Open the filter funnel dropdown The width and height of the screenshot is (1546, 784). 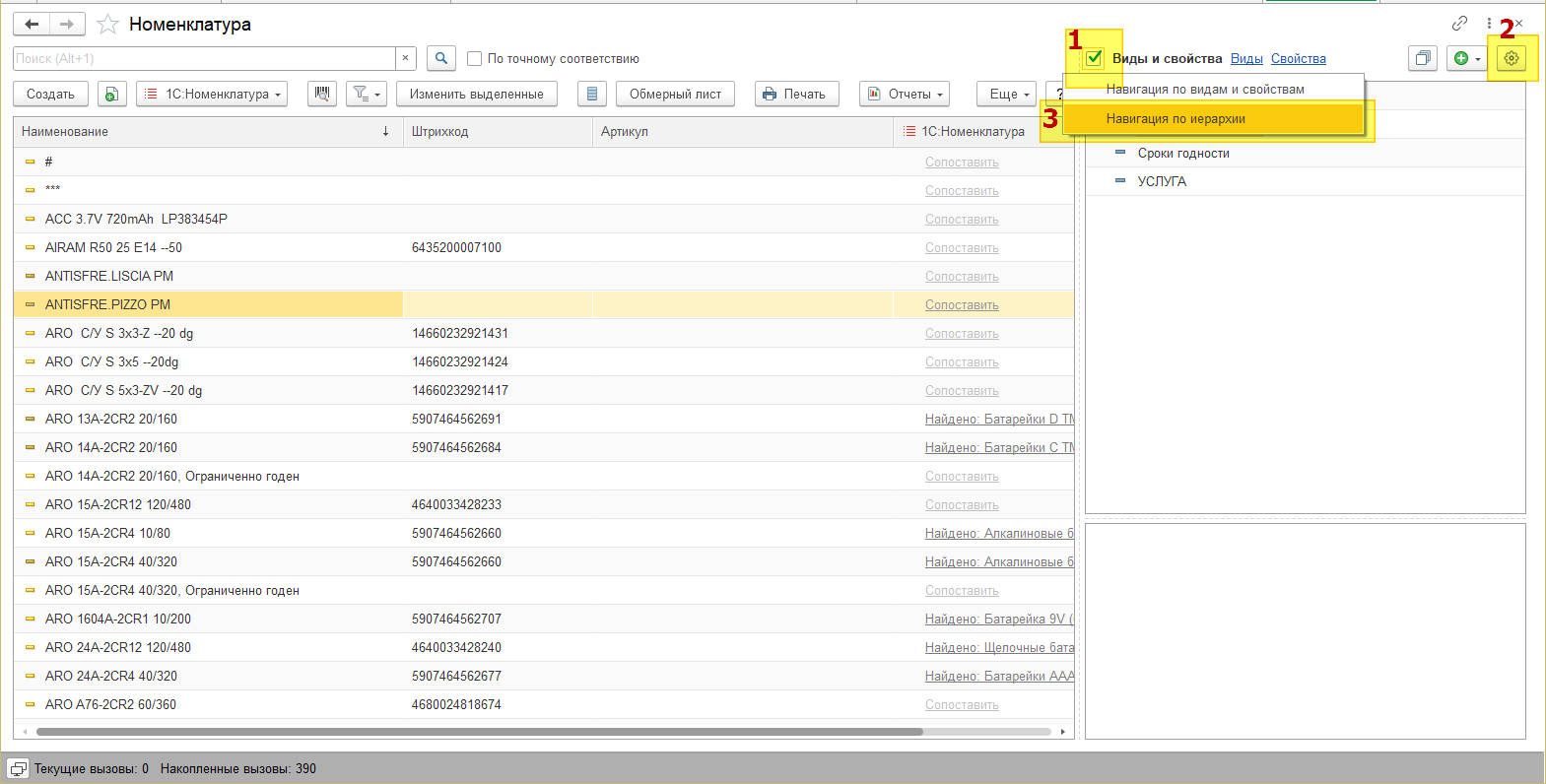pyautogui.click(x=366, y=94)
